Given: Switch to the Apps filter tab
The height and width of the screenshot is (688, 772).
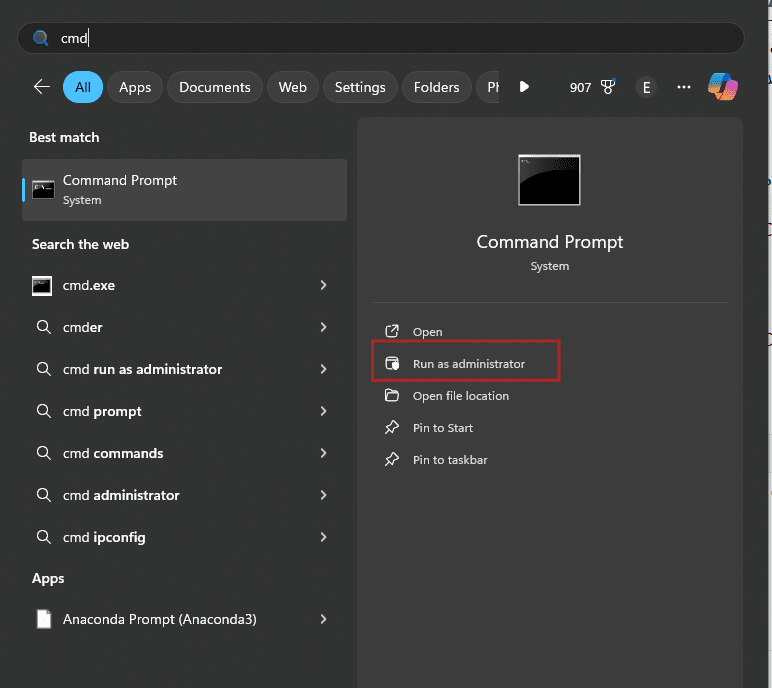Looking at the screenshot, I should (x=135, y=87).
